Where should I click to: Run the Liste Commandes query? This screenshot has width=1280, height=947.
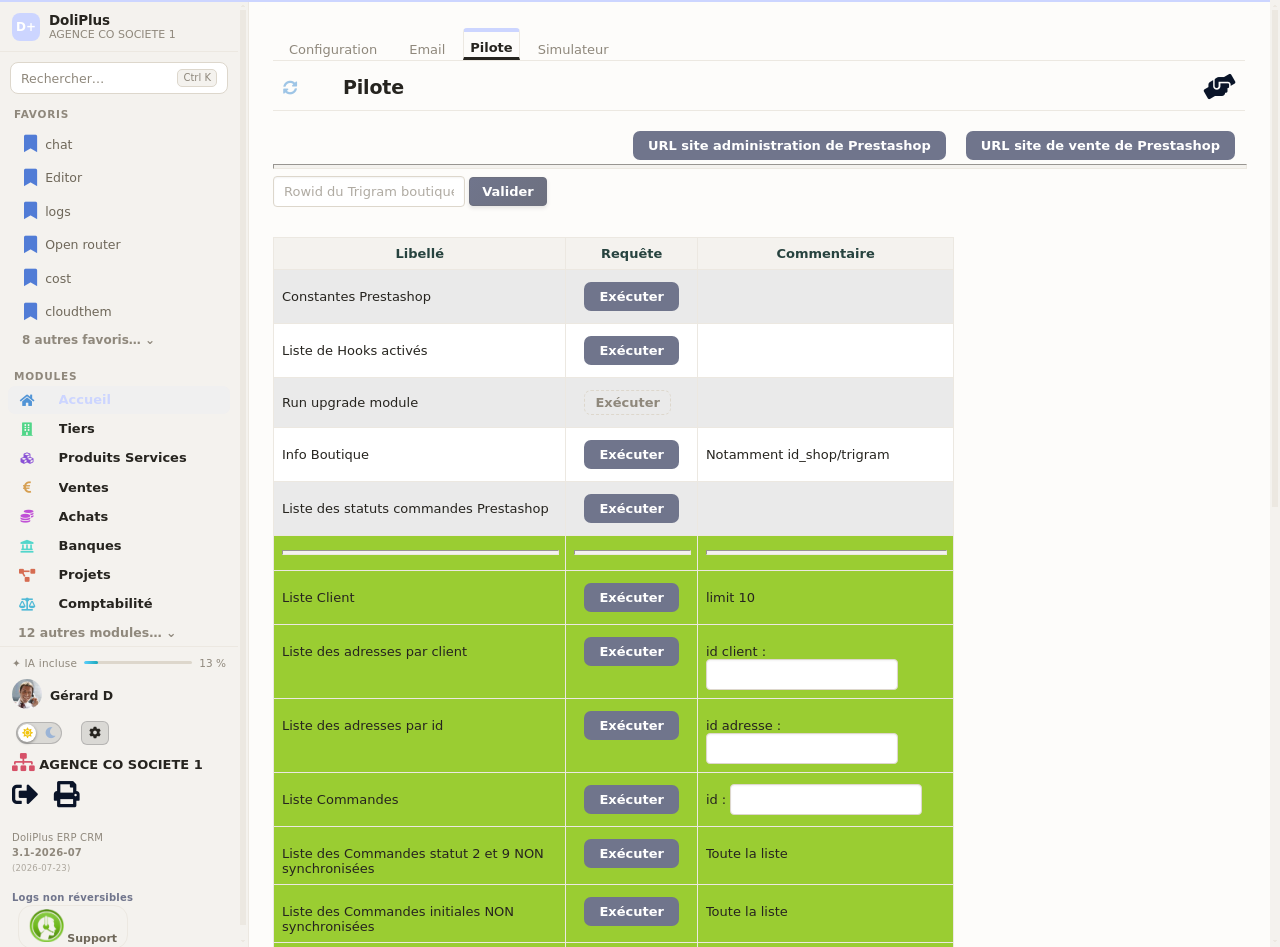click(x=631, y=800)
